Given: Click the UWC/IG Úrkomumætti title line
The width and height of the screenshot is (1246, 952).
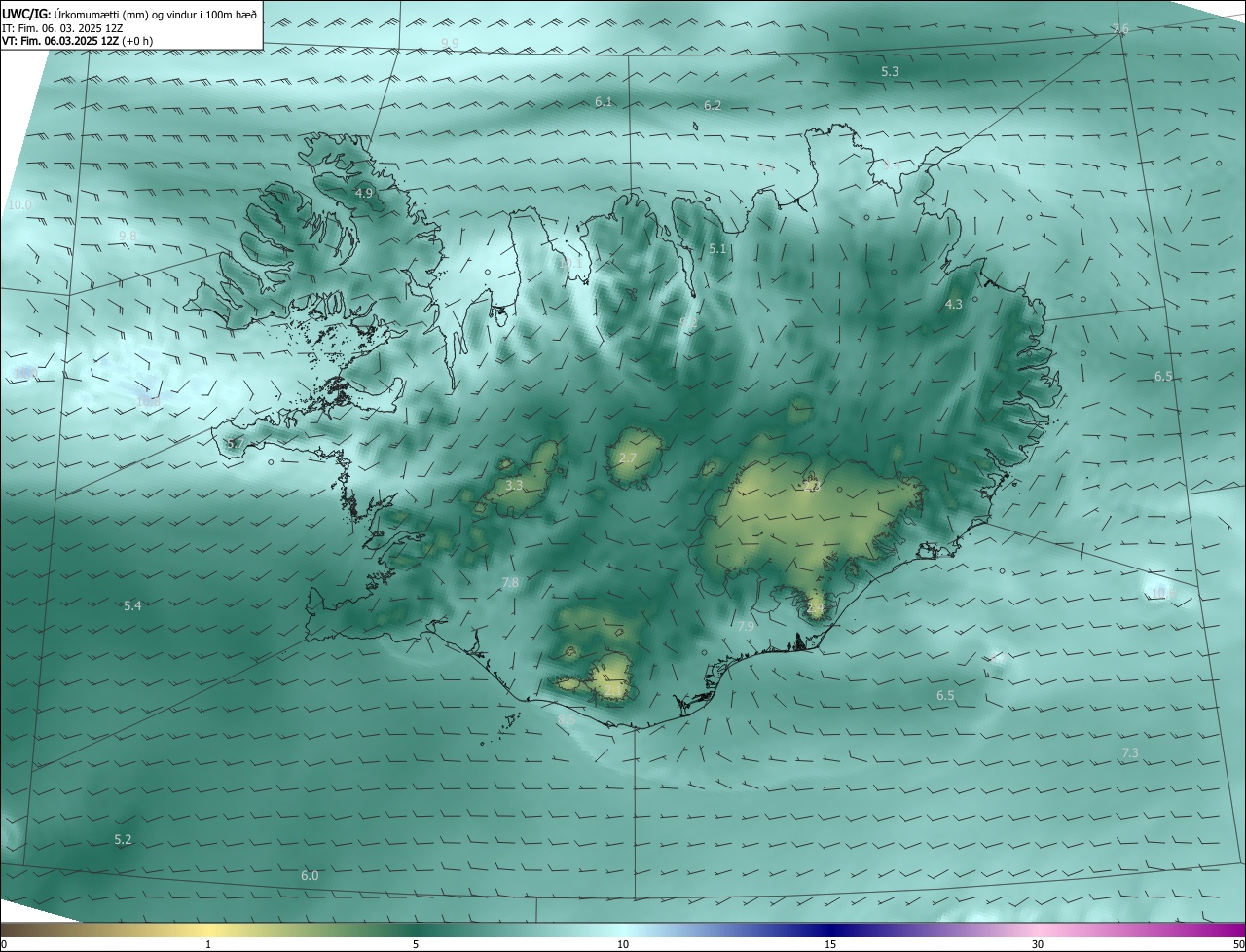Looking at the screenshot, I should [x=129, y=15].
